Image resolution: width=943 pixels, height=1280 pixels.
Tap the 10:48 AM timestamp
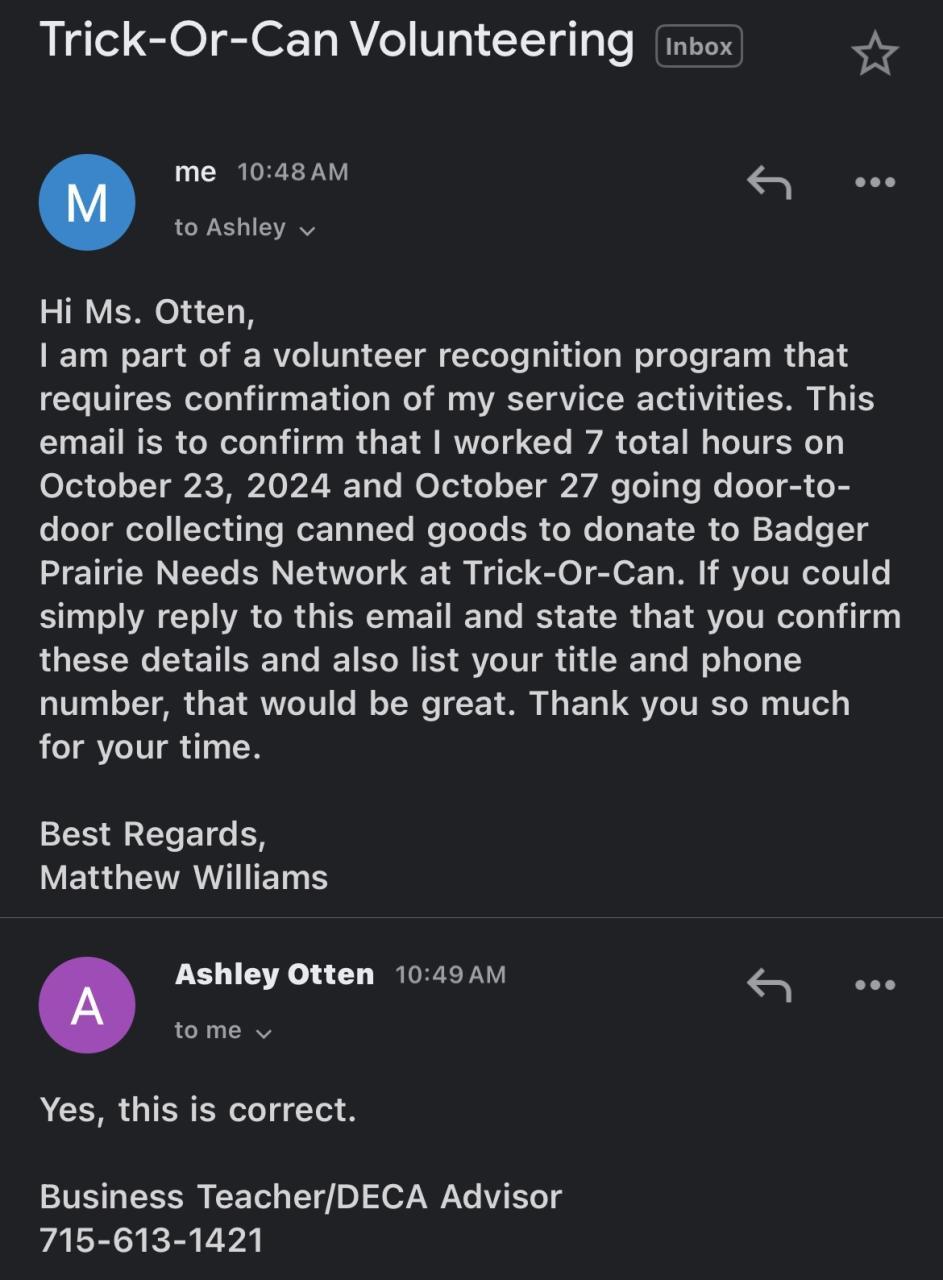pos(293,172)
